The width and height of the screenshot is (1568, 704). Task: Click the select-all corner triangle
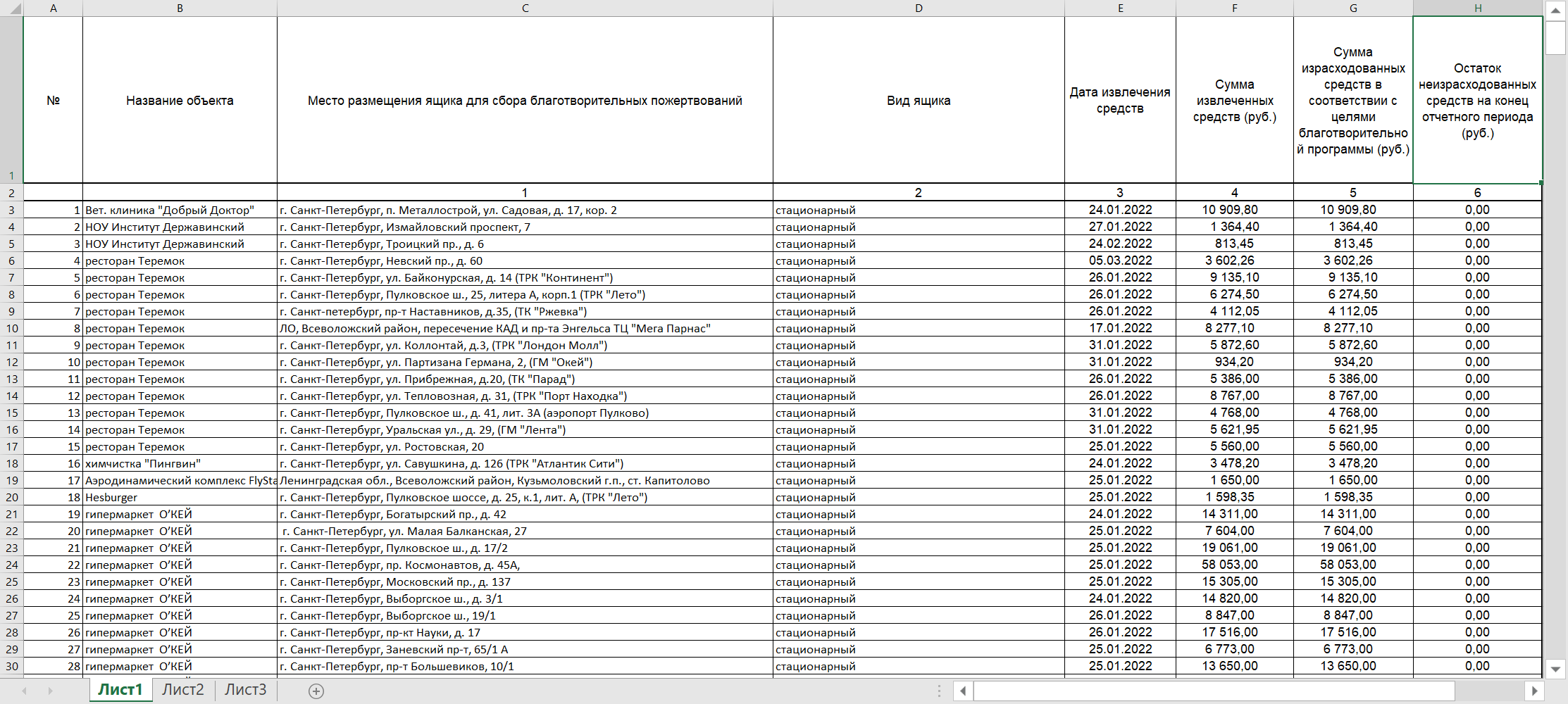coord(11,8)
